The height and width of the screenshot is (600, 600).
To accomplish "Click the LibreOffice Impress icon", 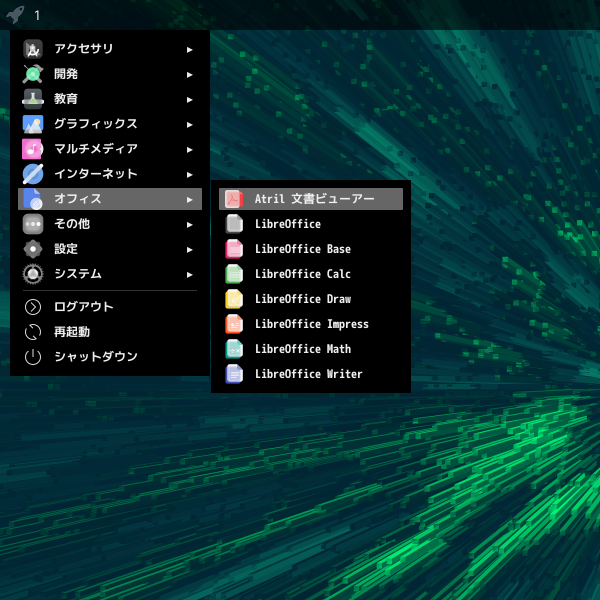I will (234, 324).
